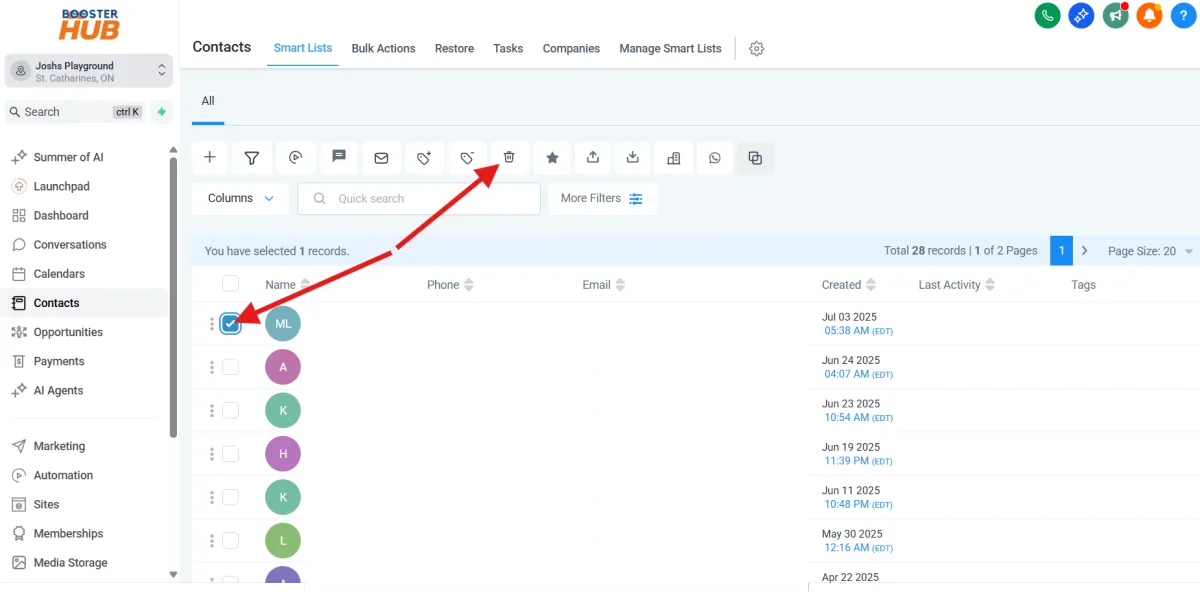The height and width of the screenshot is (592, 1200).
Task: Open the blue help question icon
Action: [x=1183, y=15]
